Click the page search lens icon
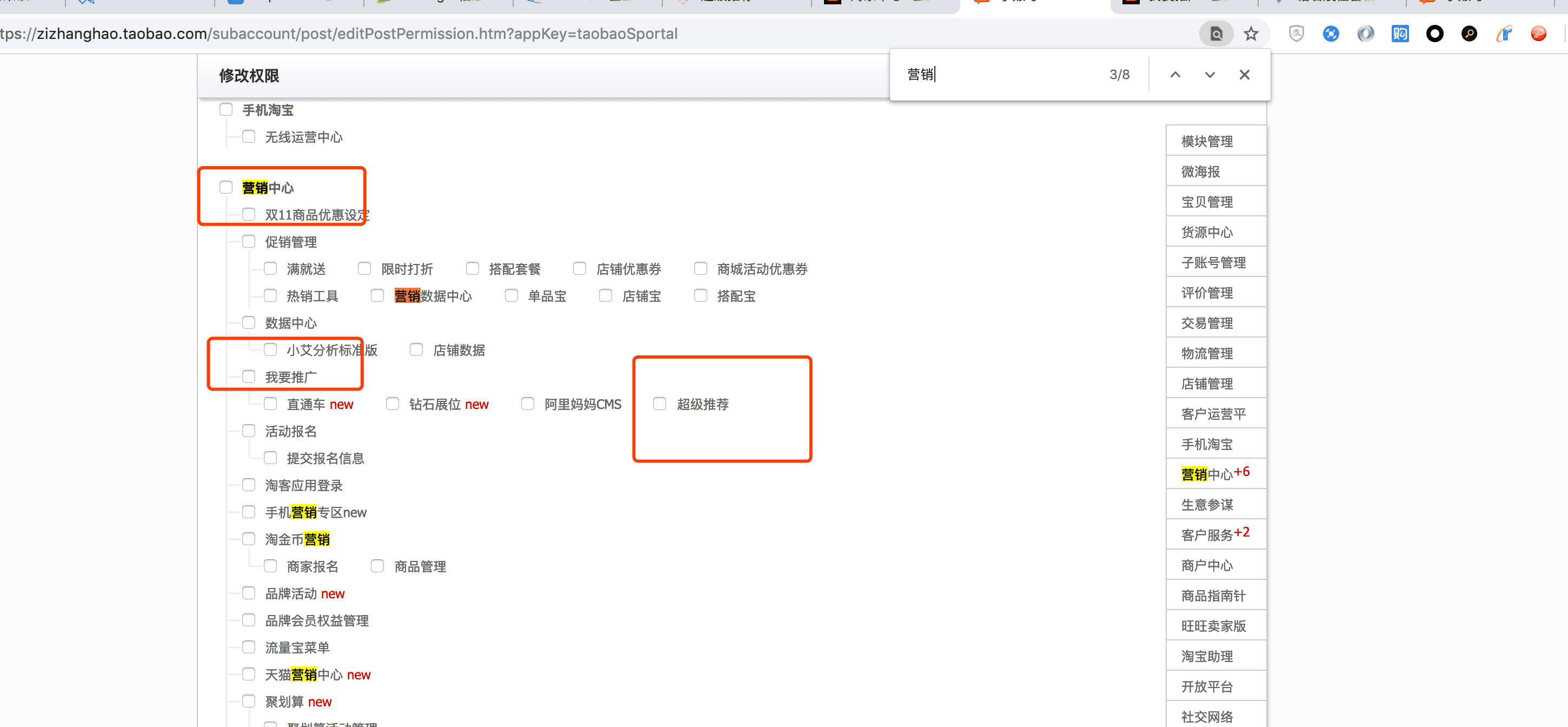The height and width of the screenshot is (727, 1568). click(1216, 34)
